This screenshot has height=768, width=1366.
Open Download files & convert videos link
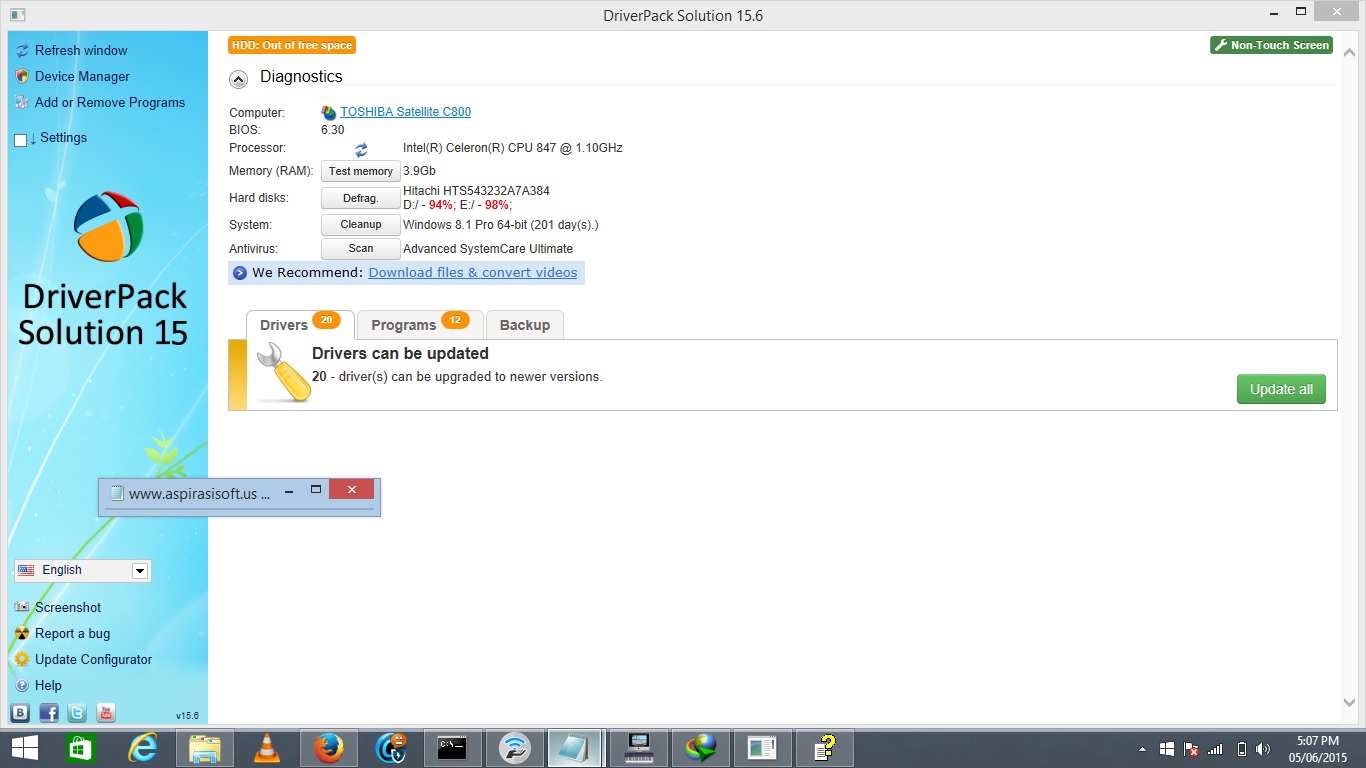[473, 272]
